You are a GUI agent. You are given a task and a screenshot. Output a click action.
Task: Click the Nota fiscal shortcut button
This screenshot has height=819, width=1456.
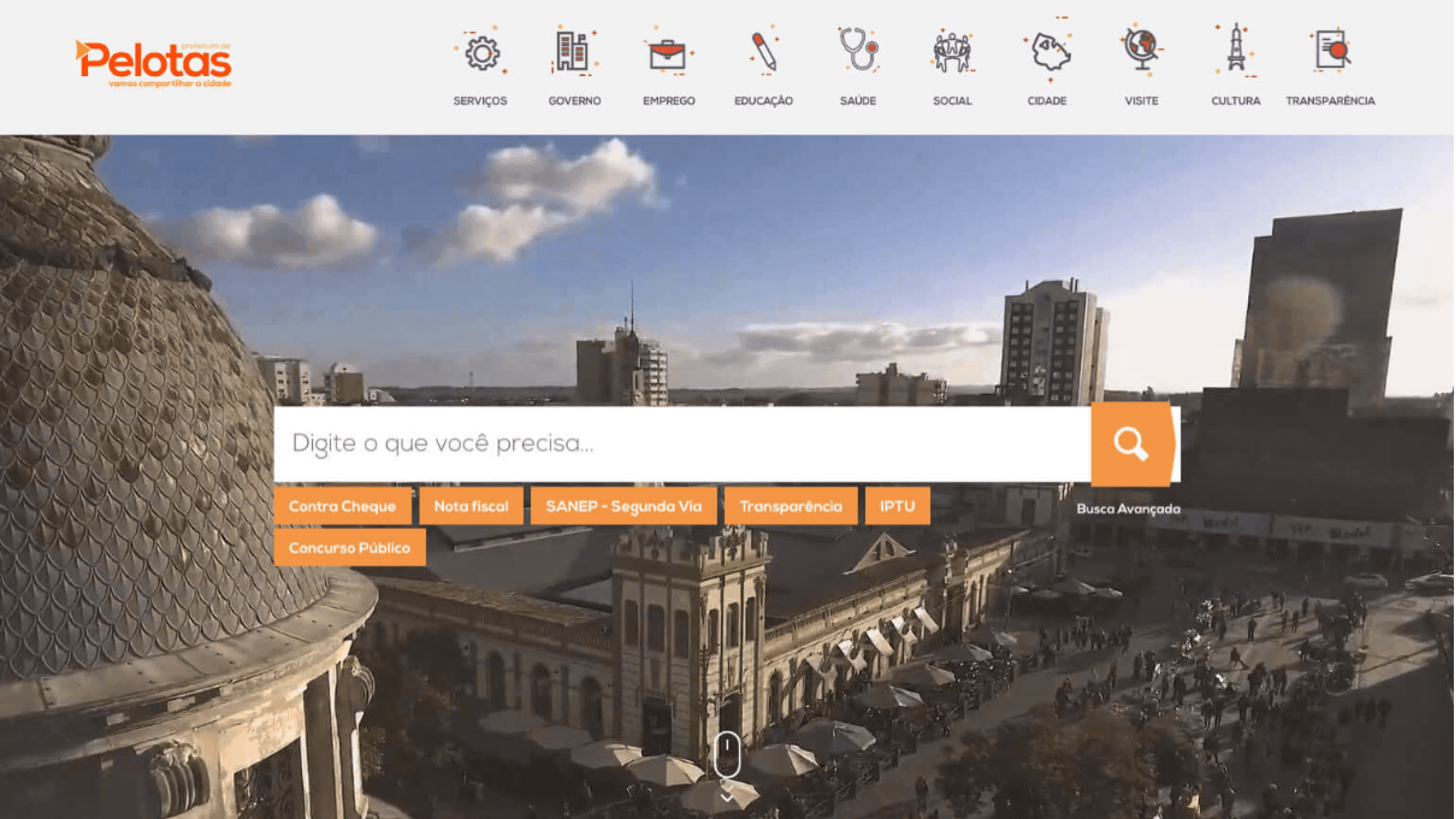click(472, 506)
